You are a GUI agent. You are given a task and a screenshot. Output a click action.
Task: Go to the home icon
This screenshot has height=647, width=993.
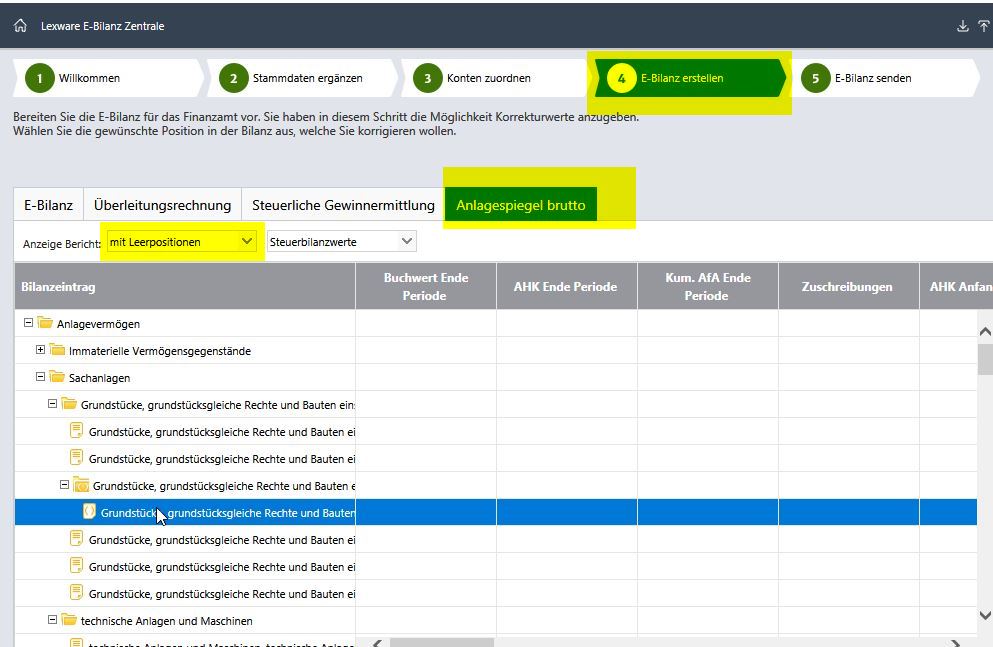pyautogui.click(x=20, y=26)
